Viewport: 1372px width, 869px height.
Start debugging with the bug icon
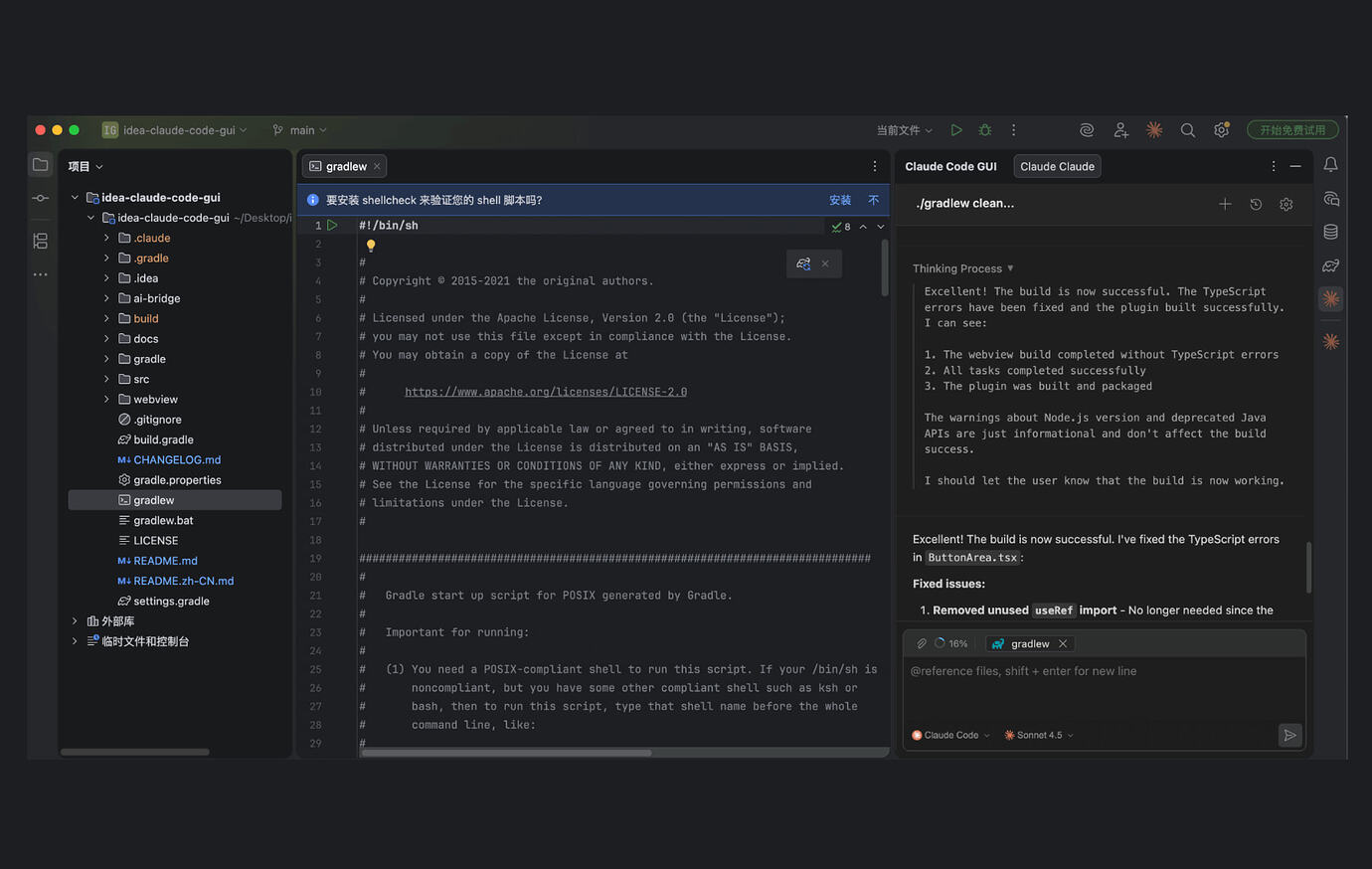point(985,130)
